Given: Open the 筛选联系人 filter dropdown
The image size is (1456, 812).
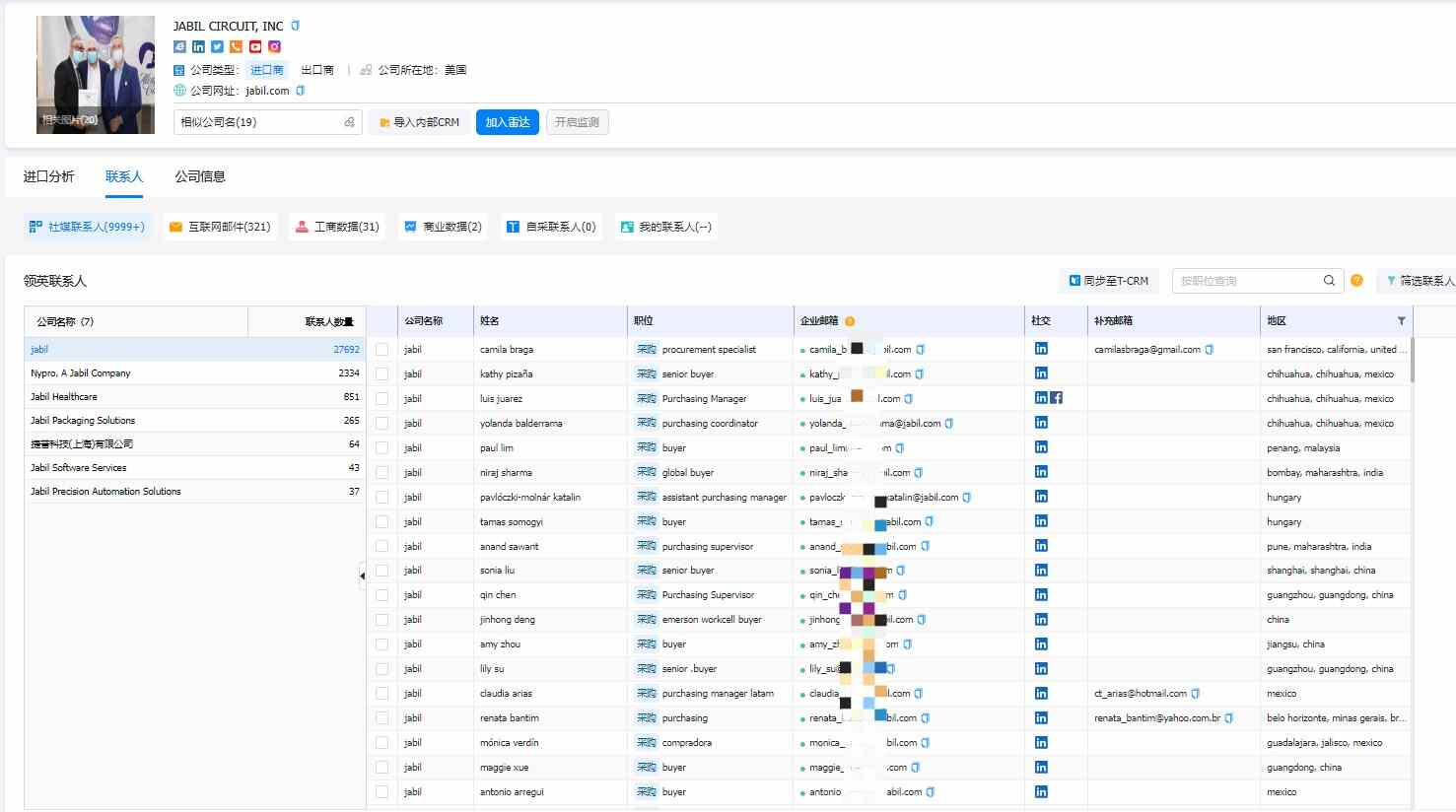Looking at the screenshot, I should [1418, 281].
